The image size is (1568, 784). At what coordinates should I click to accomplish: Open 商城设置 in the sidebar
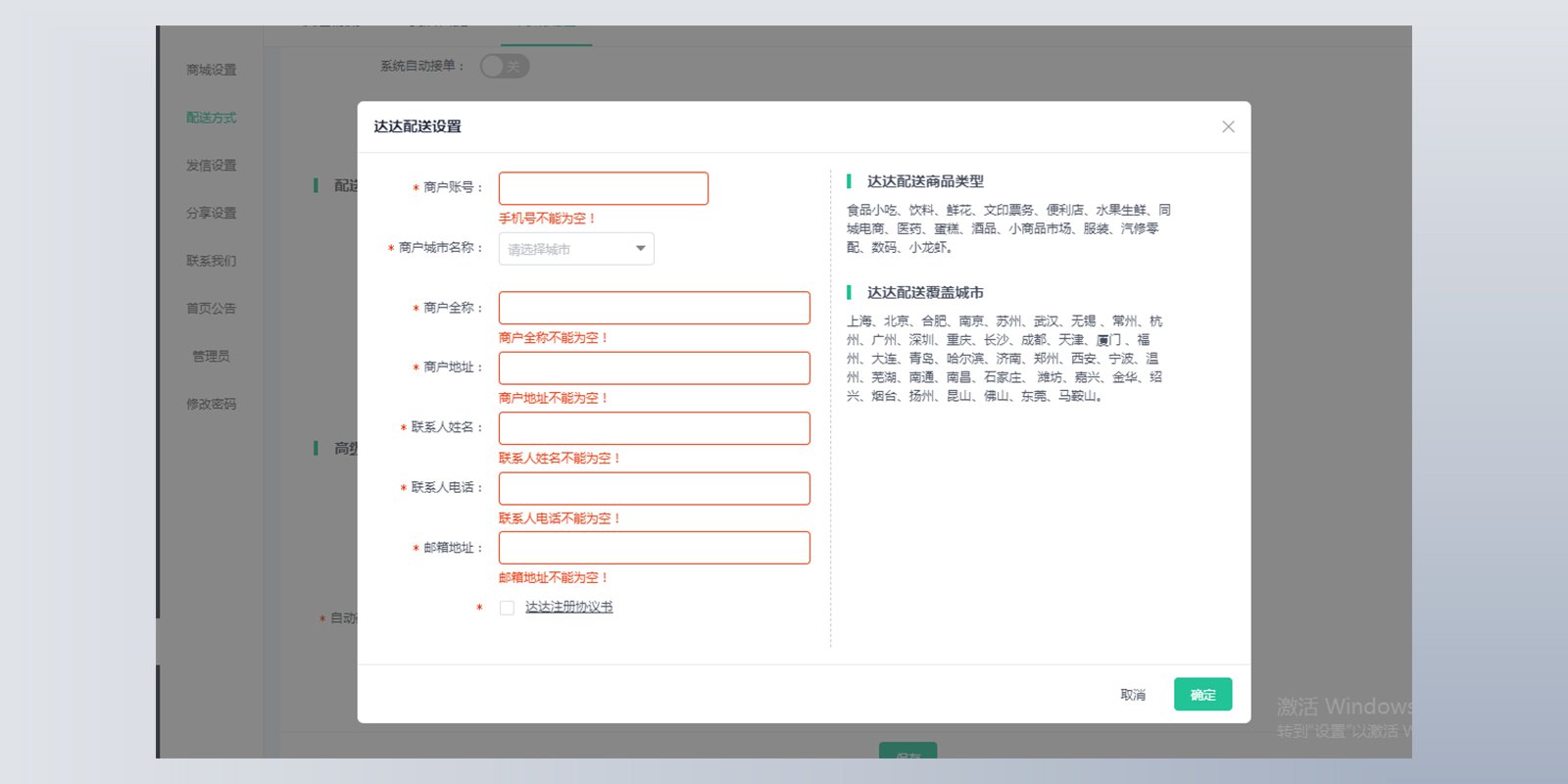[x=211, y=70]
